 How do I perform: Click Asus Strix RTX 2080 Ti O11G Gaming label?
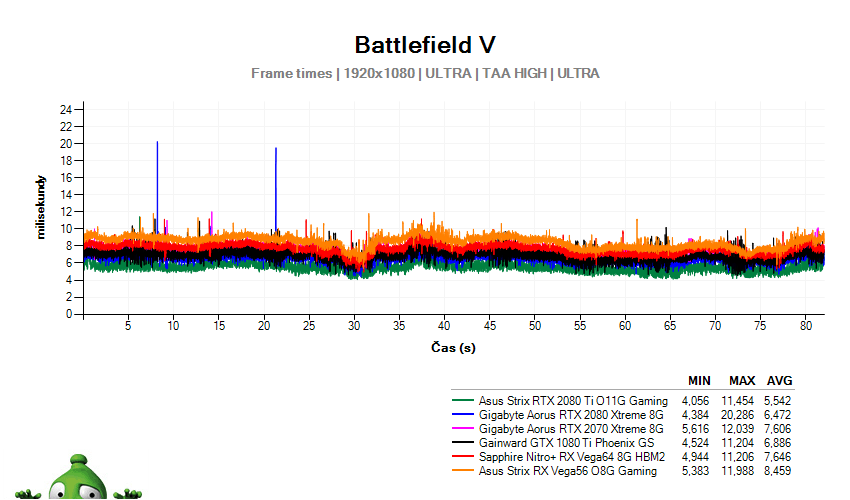click(x=573, y=401)
